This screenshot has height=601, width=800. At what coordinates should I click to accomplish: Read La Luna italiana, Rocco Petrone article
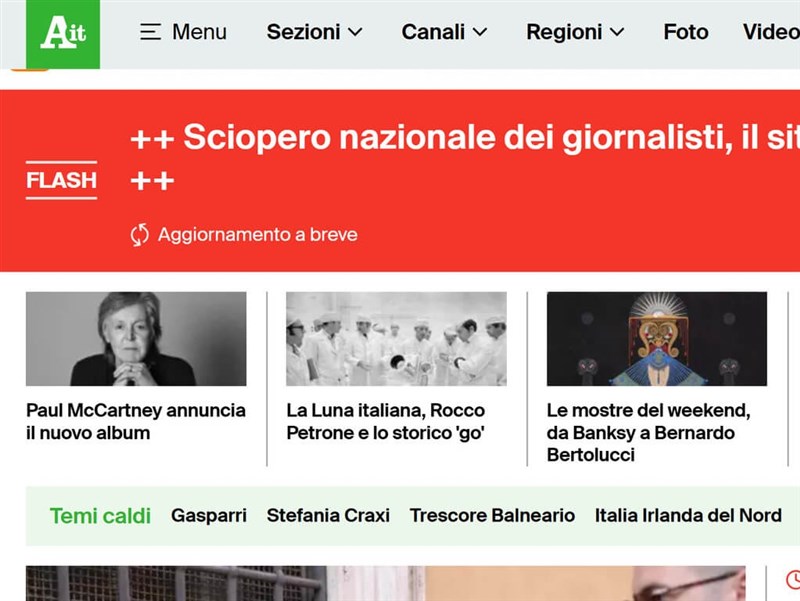point(386,422)
